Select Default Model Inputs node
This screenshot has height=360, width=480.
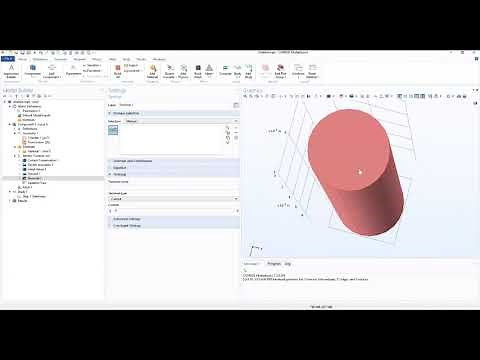(34, 115)
